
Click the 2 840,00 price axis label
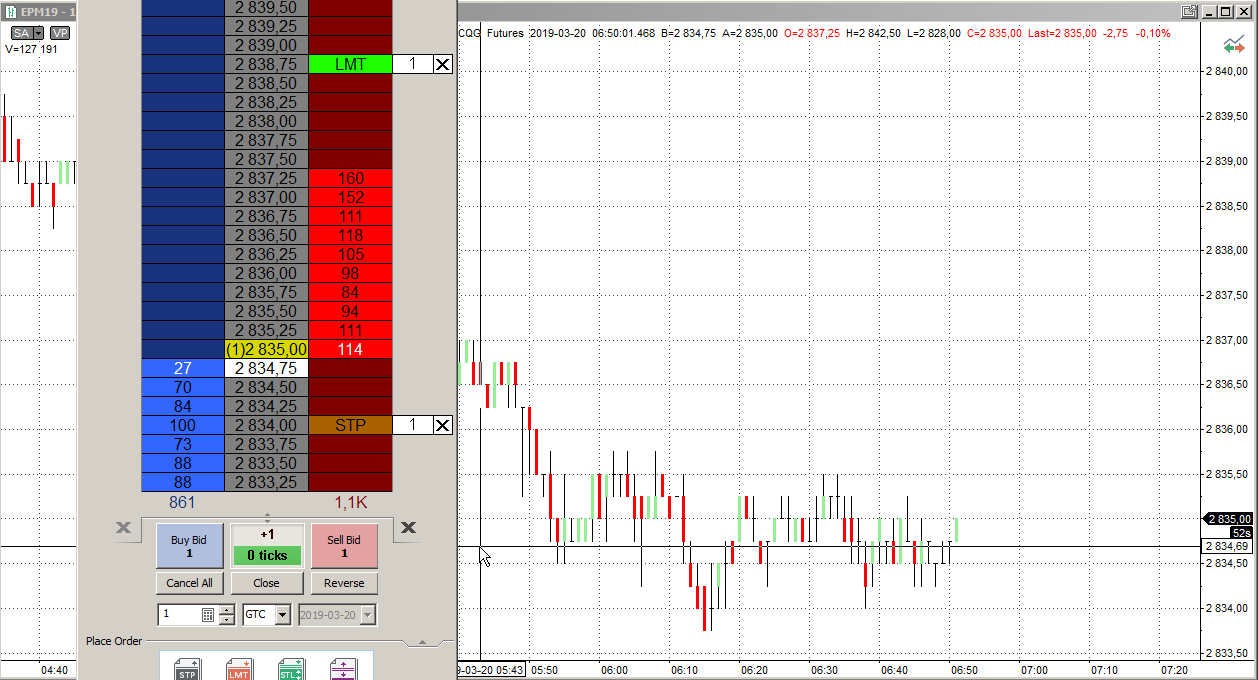pyautogui.click(x=1228, y=72)
